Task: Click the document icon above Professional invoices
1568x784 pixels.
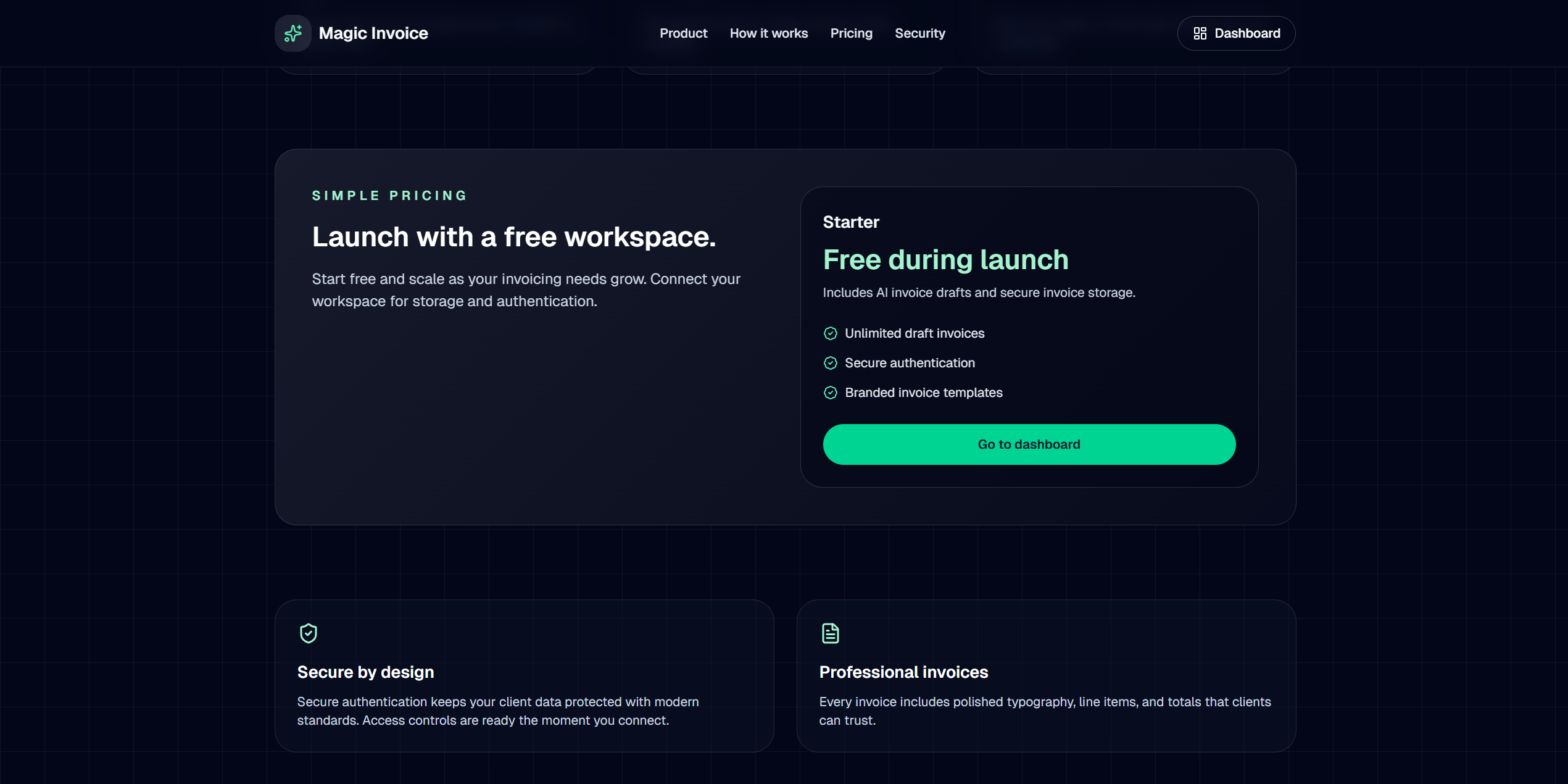Action: coord(830,633)
